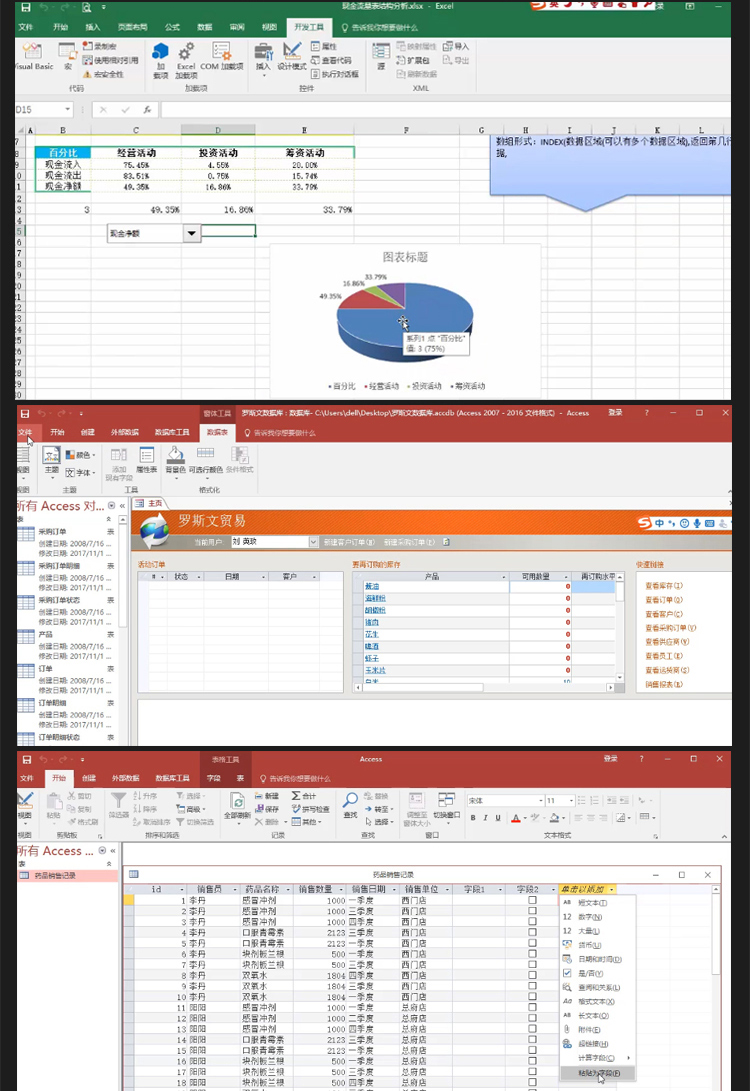Open the 酱油 product link
750x1091 pixels.
372,587
